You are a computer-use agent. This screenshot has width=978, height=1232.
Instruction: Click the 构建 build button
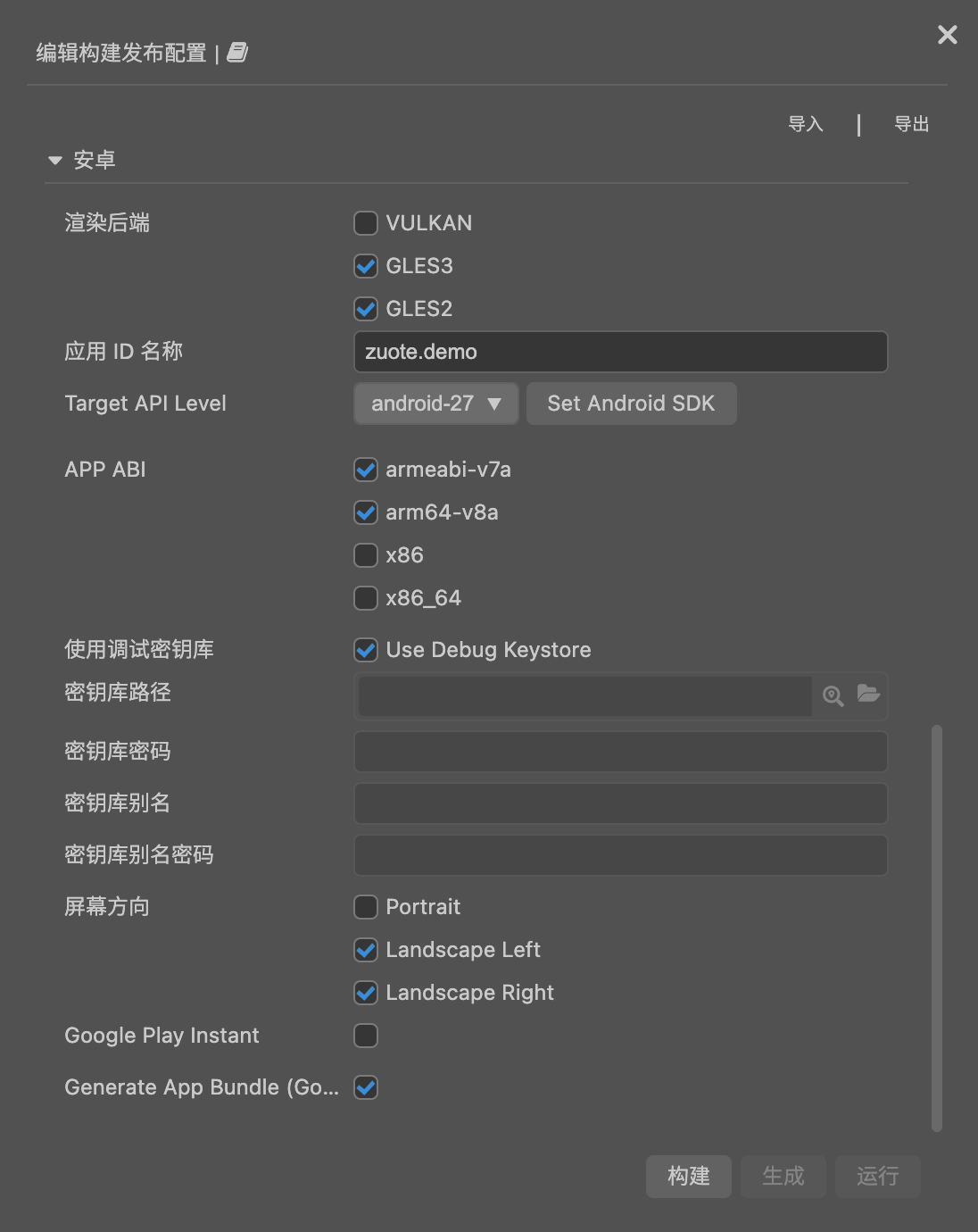pyautogui.click(x=688, y=1176)
